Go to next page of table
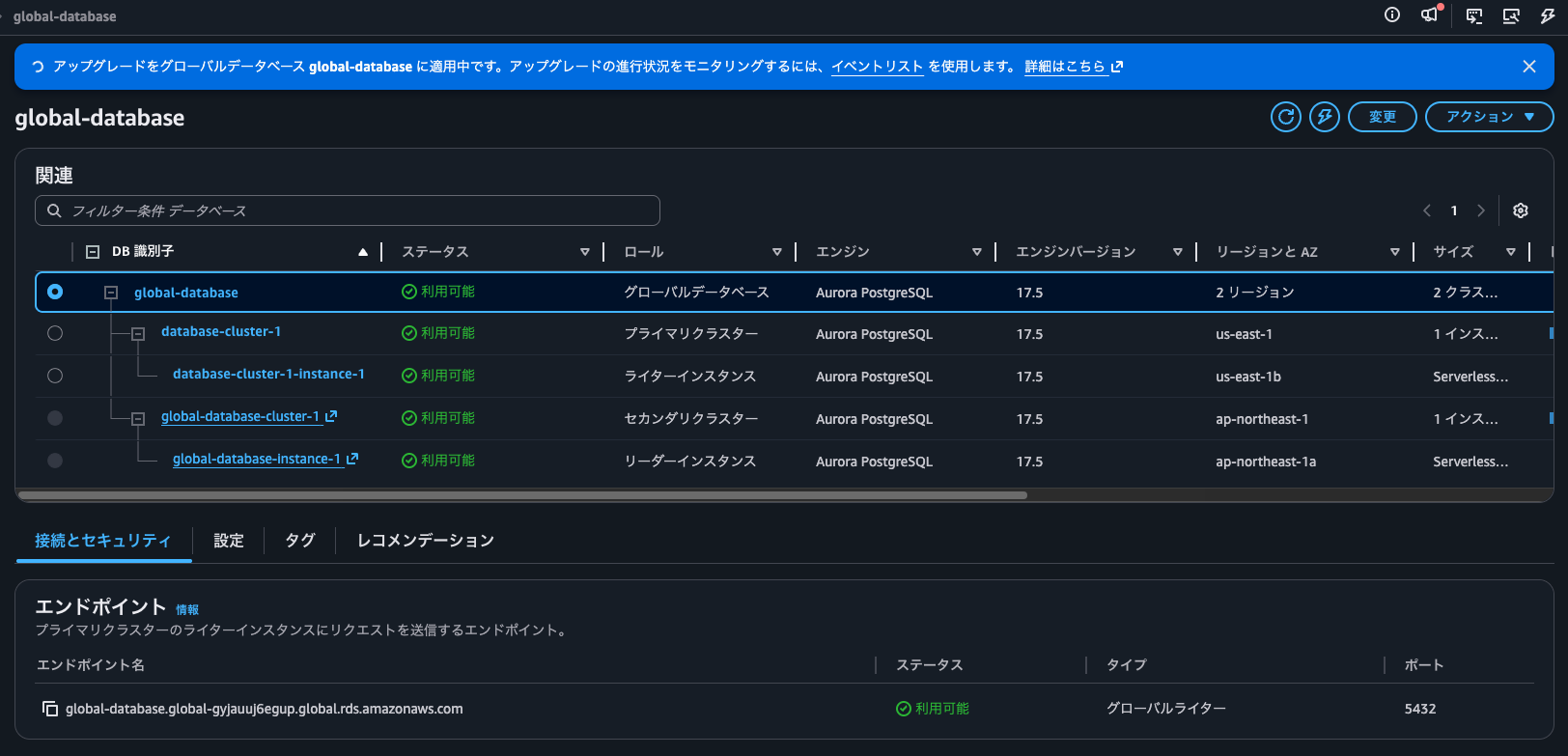Screen dimensions: 1568x756 pyautogui.click(x=1481, y=210)
